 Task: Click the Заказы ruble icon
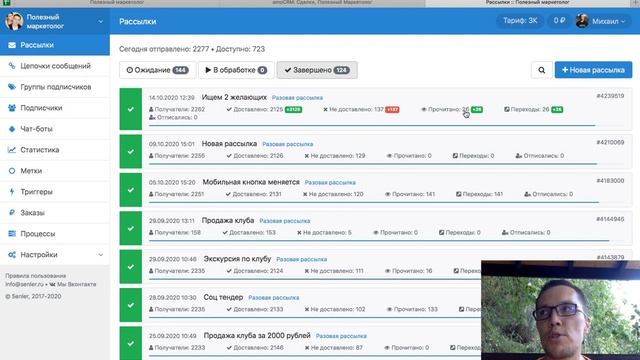coord(12,213)
